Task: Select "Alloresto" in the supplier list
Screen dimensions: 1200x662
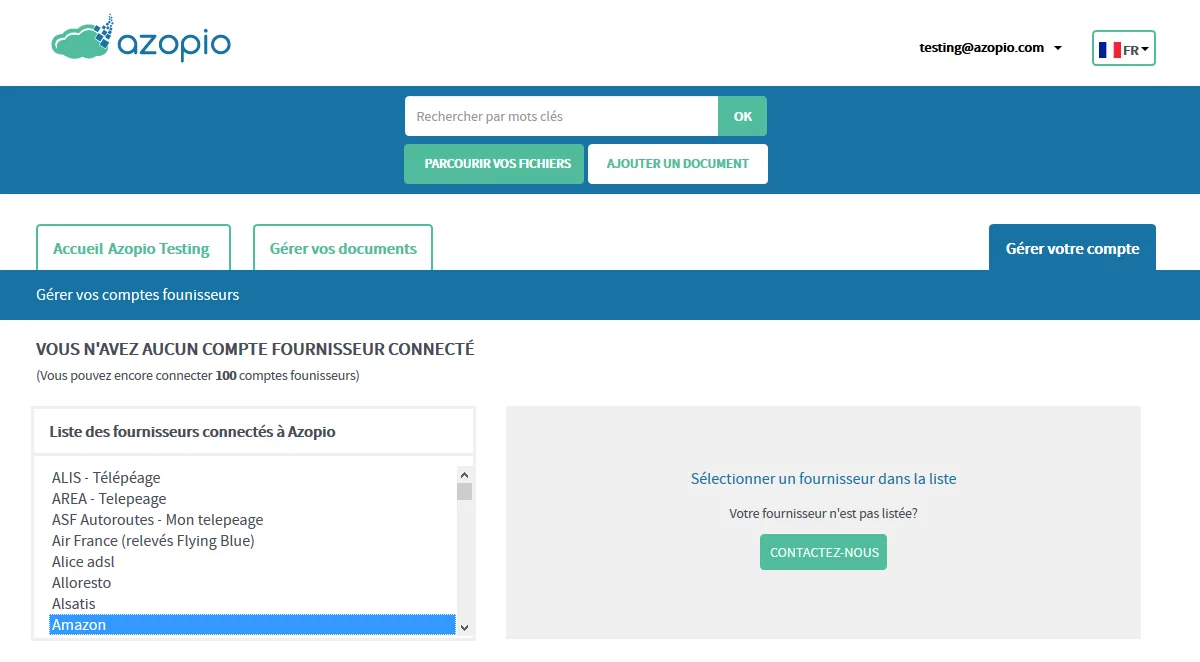Action: pyautogui.click(x=253, y=583)
